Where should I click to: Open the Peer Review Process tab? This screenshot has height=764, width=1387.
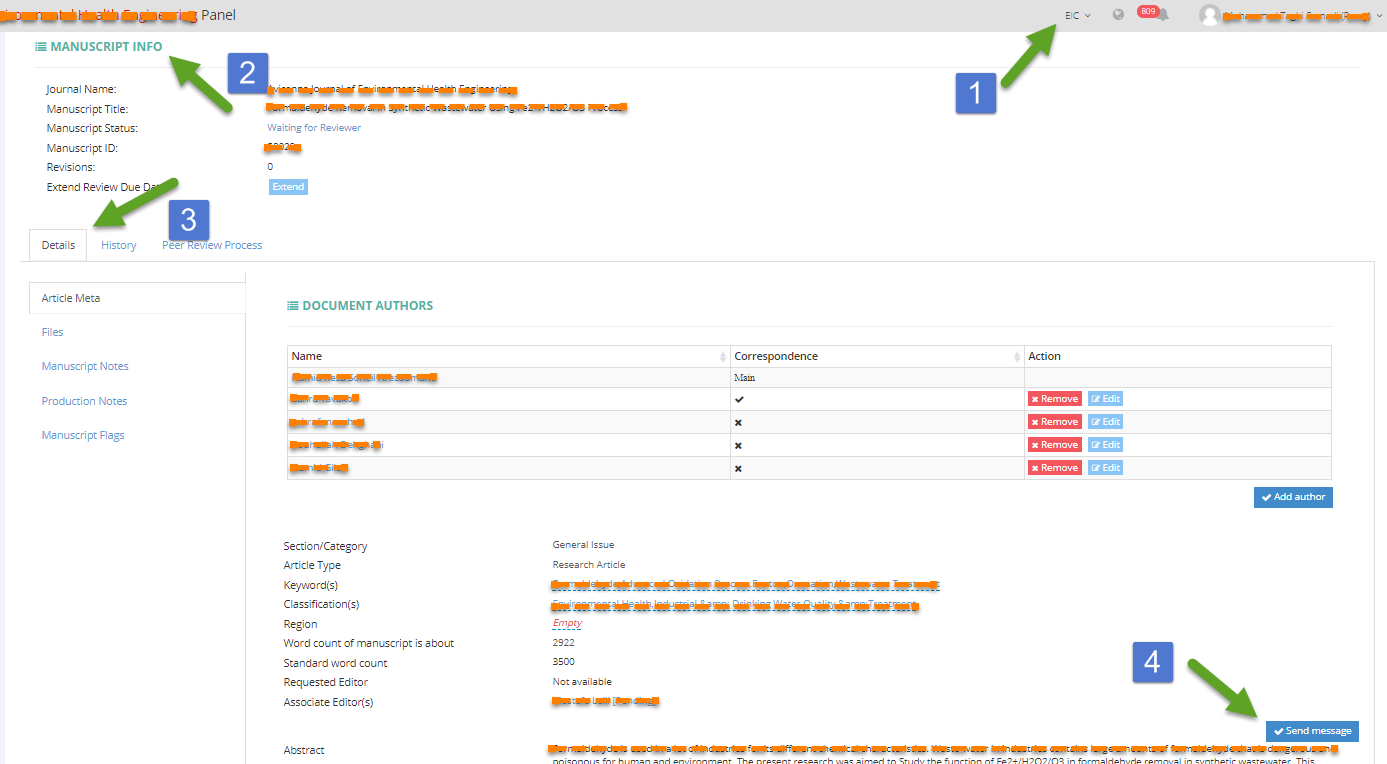click(212, 245)
